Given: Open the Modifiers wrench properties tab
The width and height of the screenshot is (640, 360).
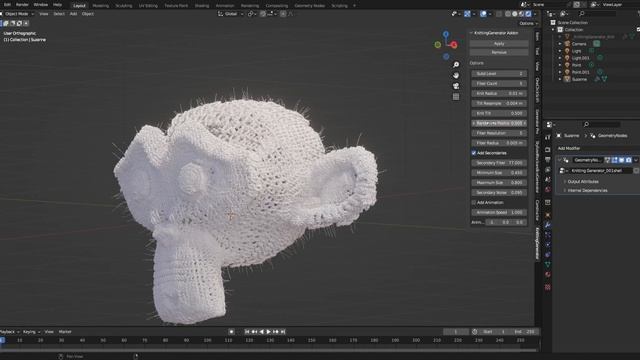Looking at the screenshot, I should pyautogui.click(x=548, y=225).
